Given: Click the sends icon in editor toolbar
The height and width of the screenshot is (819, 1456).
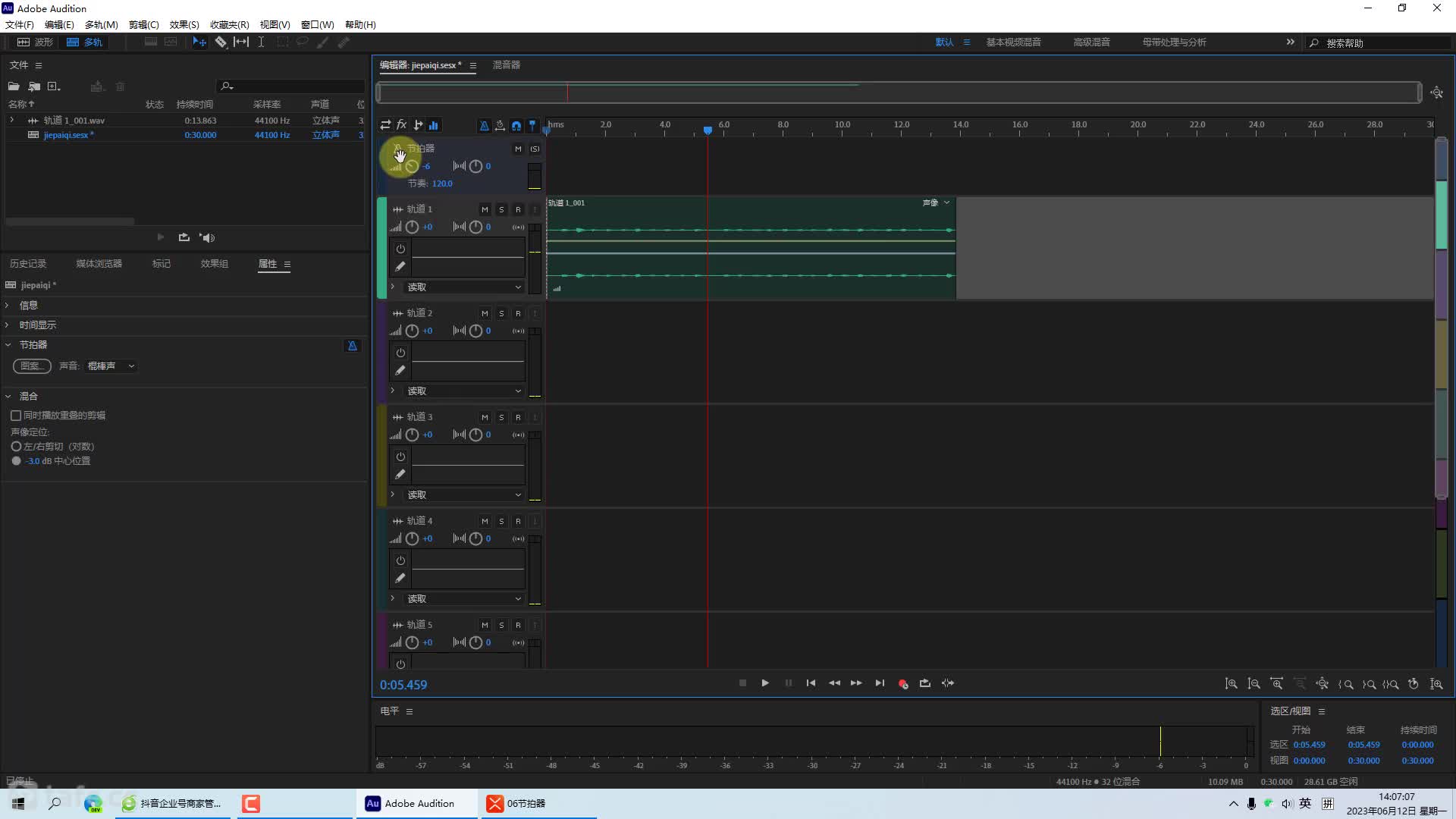Looking at the screenshot, I should coord(418,125).
